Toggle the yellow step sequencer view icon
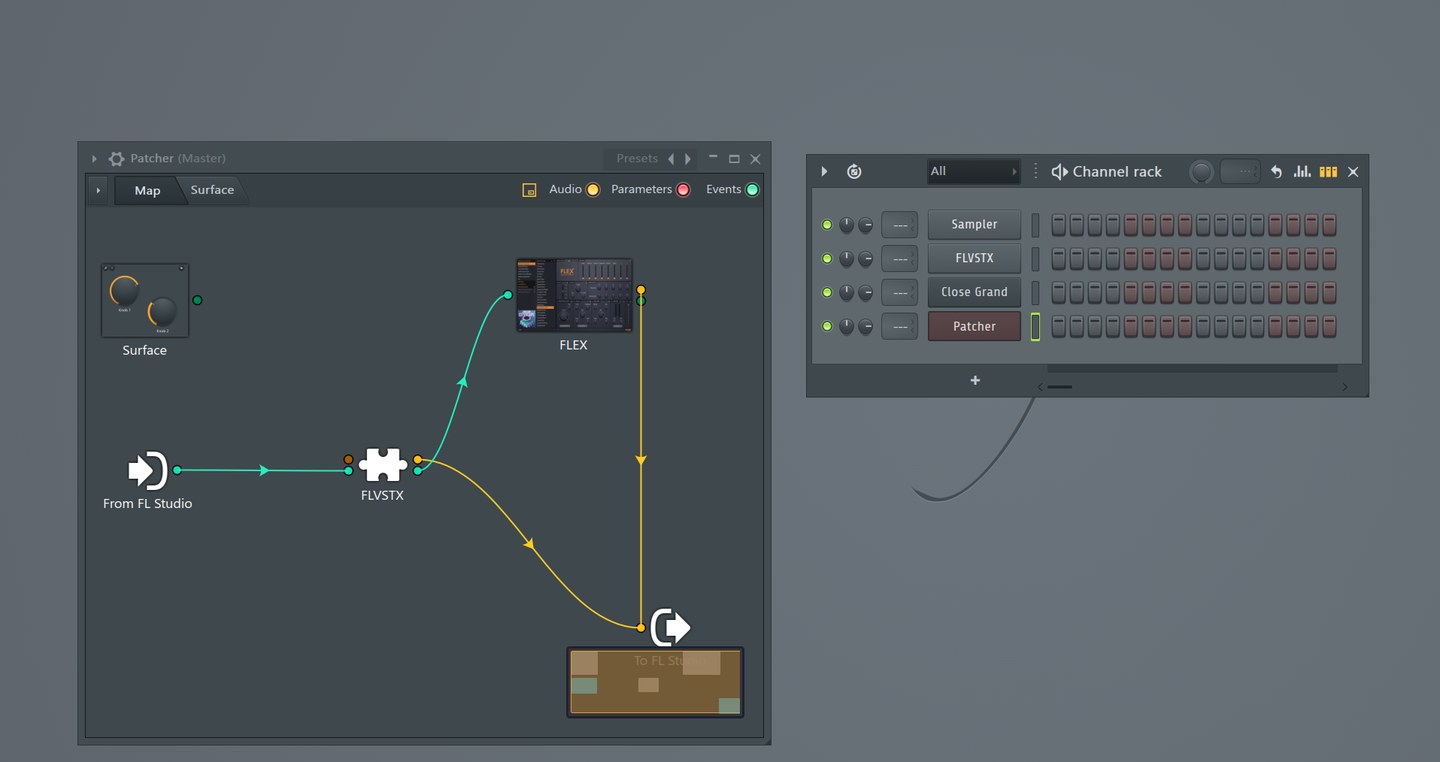Image resolution: width=1440 pixels, height=762 pixels. (x=1328, y=172)
